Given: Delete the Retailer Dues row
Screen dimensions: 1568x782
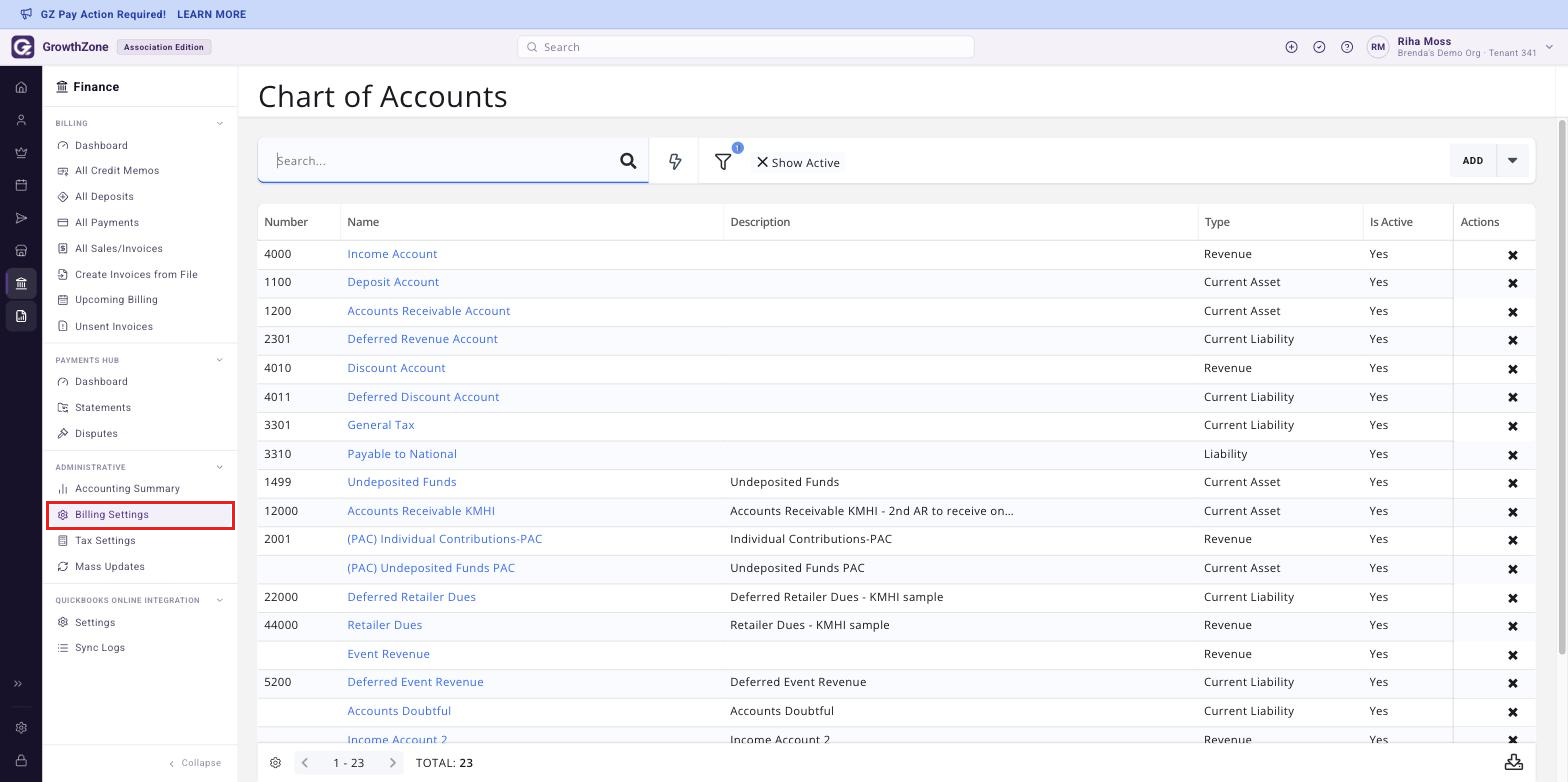Looking at the screenshot, I should click(1513, 626).
